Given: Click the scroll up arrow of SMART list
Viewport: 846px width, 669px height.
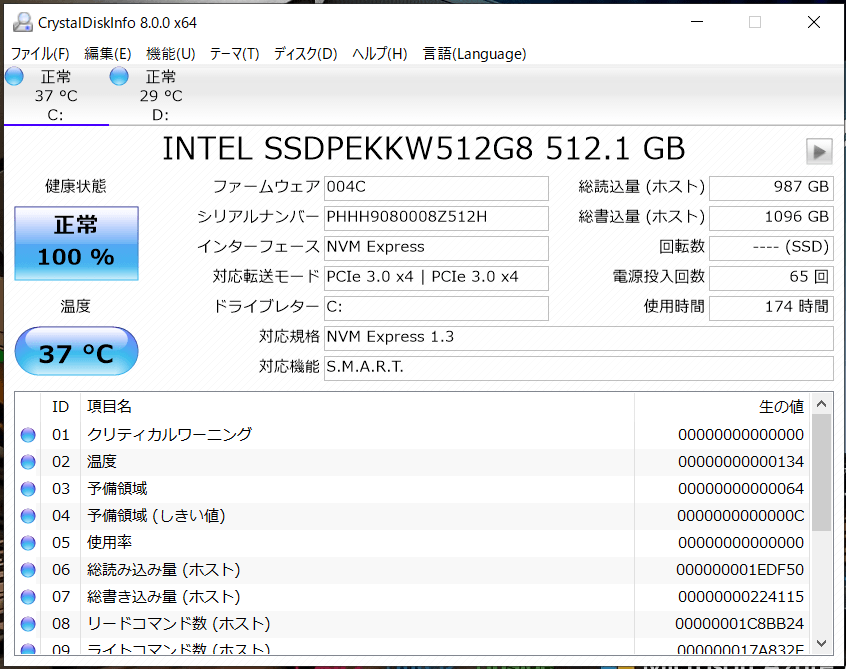Looking at the screenshot, I should (821, 405).
